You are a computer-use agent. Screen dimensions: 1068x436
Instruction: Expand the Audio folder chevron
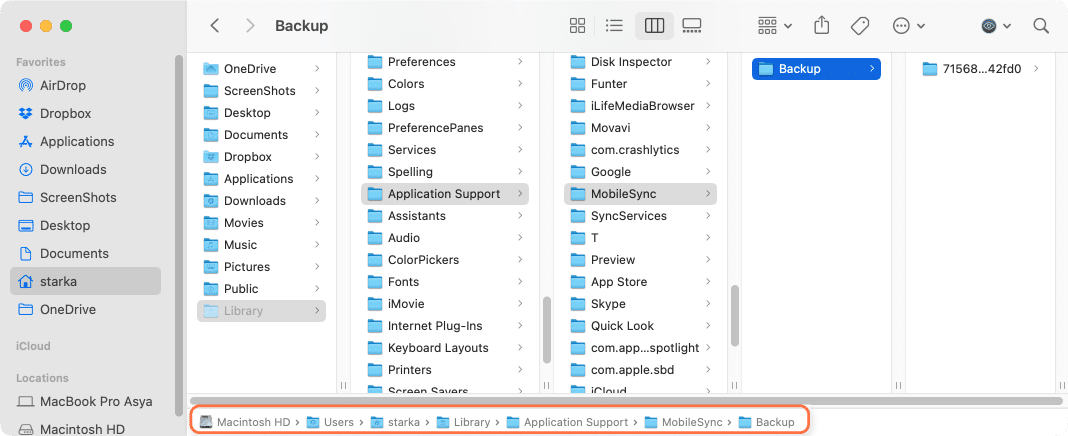pyautogui.click(x=520, y=238)
